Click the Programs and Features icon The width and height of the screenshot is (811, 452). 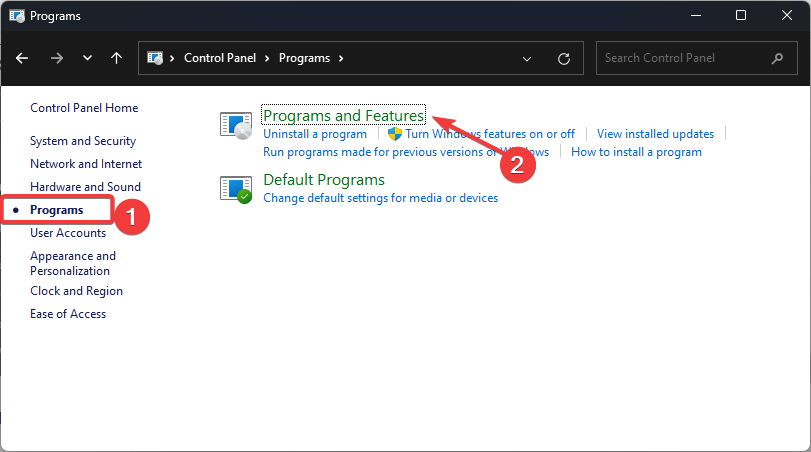237,125
